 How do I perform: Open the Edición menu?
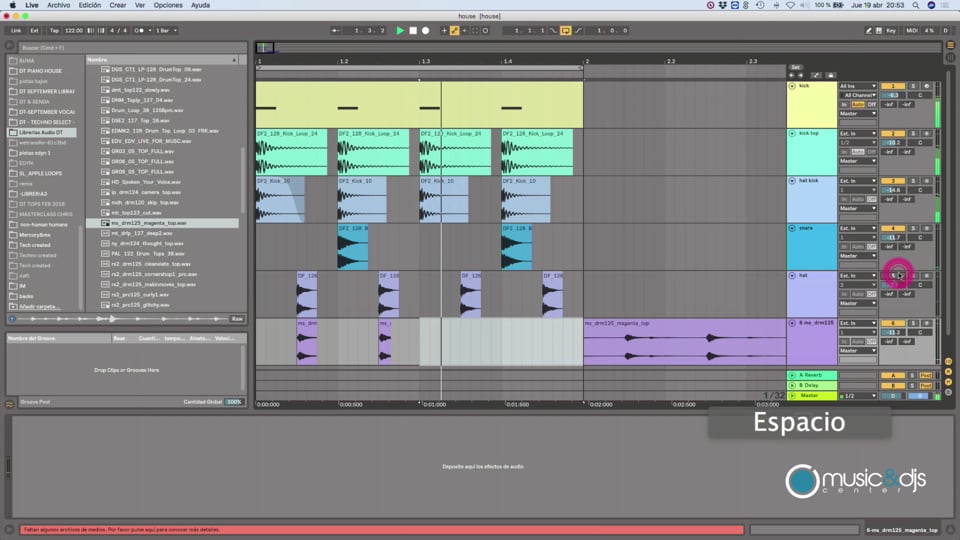89,5
